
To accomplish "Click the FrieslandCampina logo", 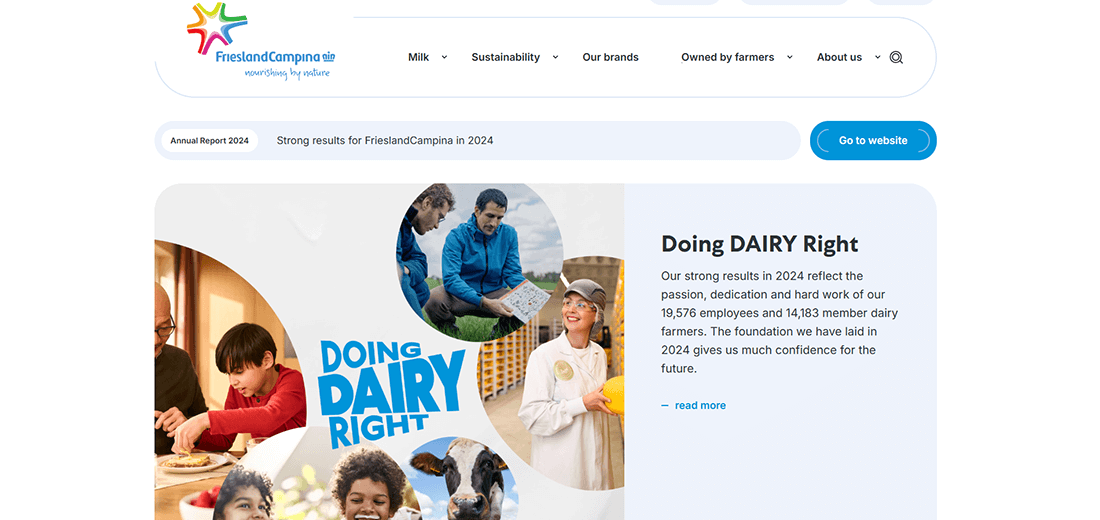I will point(261,41).
